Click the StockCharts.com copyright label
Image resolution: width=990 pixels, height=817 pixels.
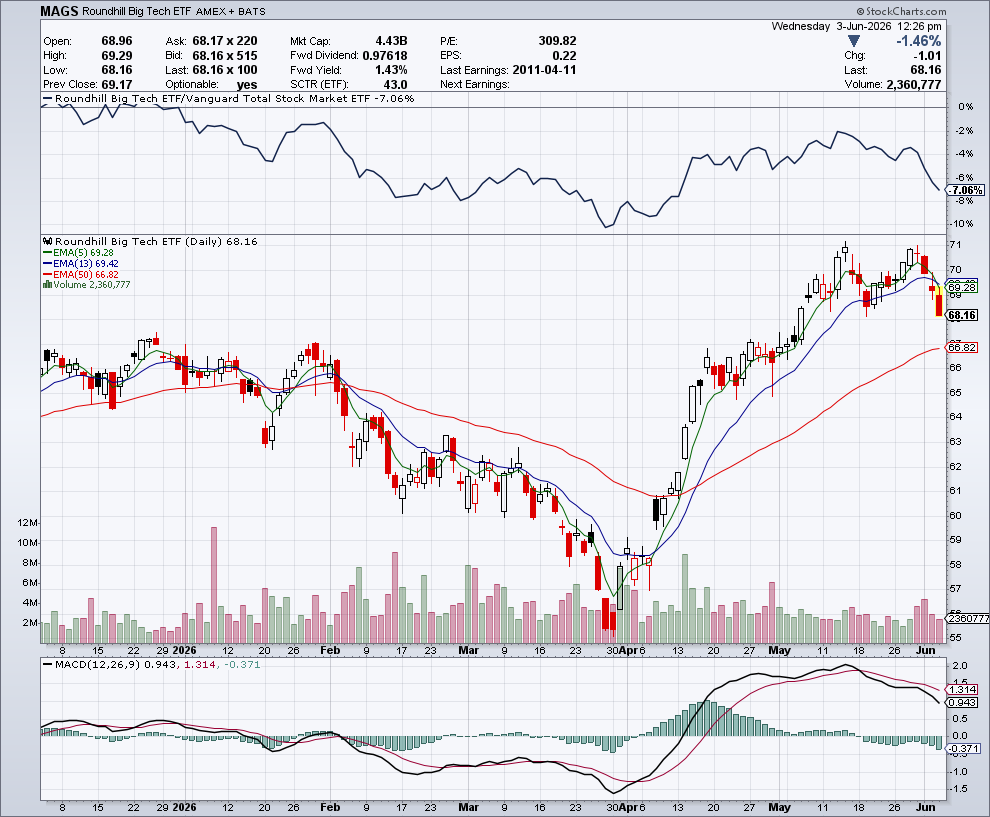point(902,11)
